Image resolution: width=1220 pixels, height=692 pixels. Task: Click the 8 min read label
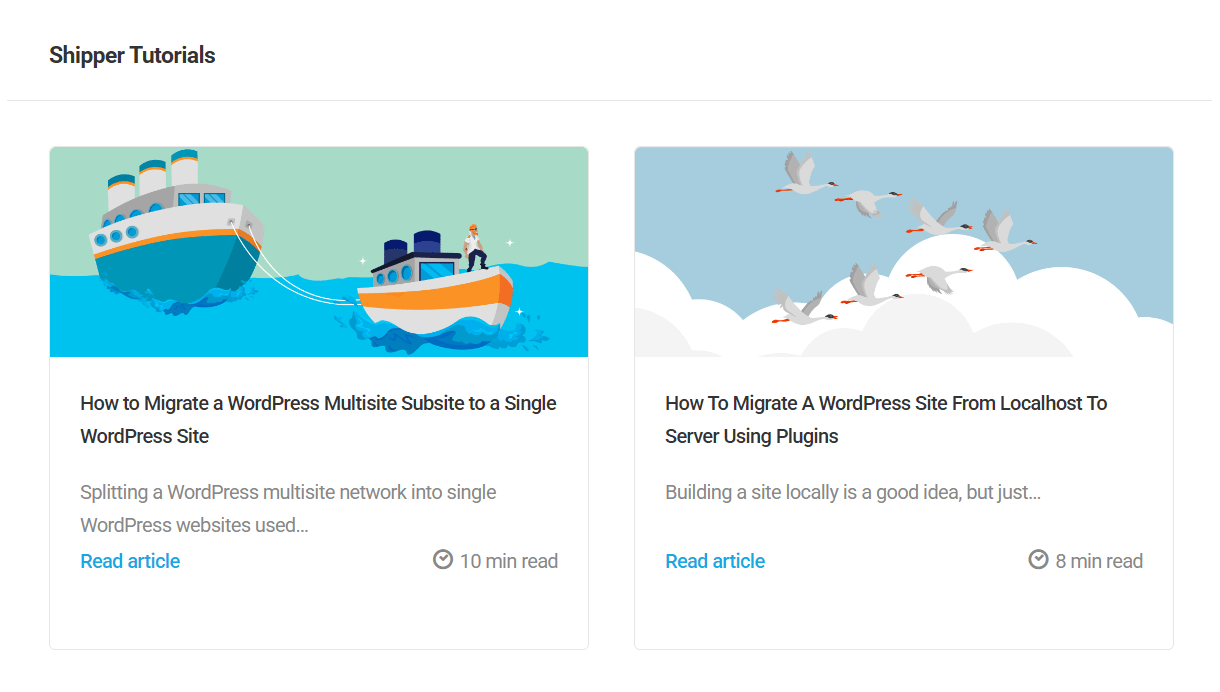pos(1097,560)
